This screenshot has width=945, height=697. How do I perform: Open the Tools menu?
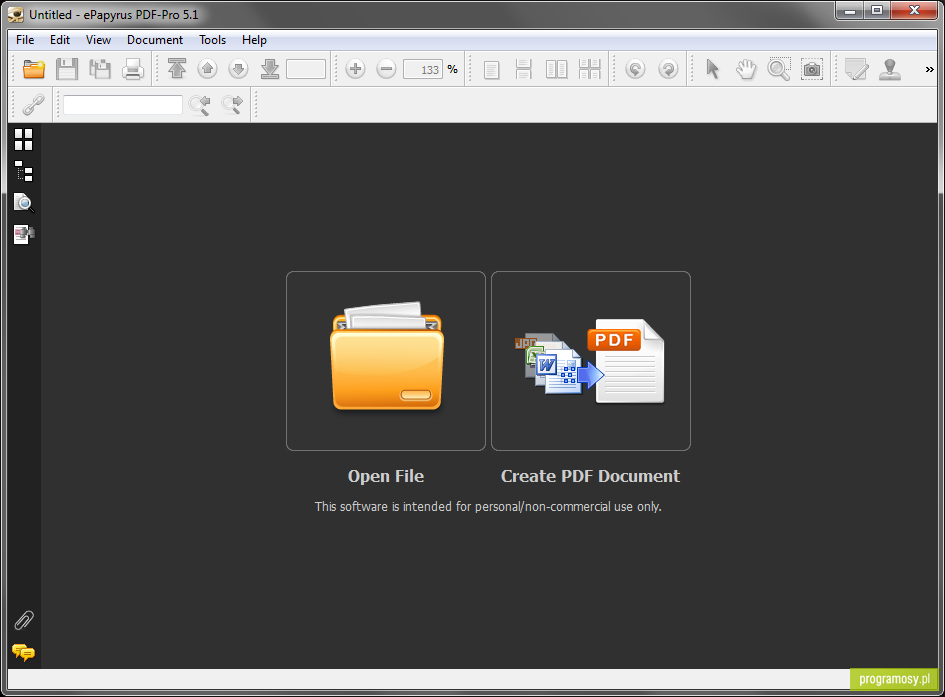[x=212, y=40]
